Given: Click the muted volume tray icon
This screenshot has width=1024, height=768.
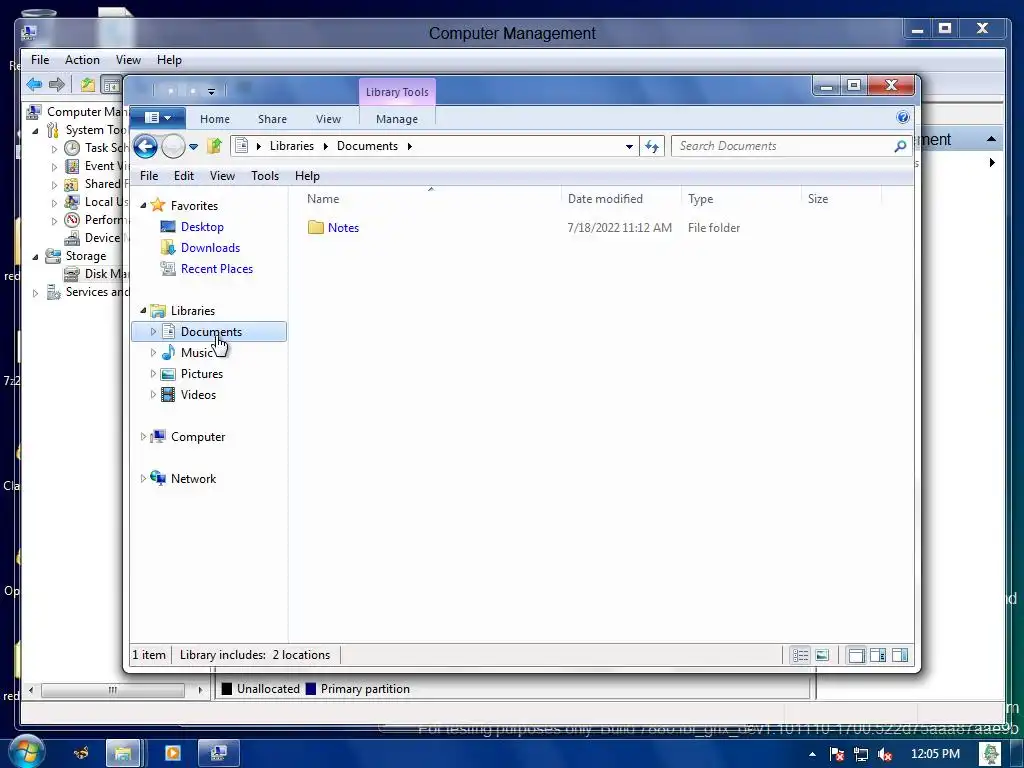Looking at the screenshot, I should tap(885, 754).
